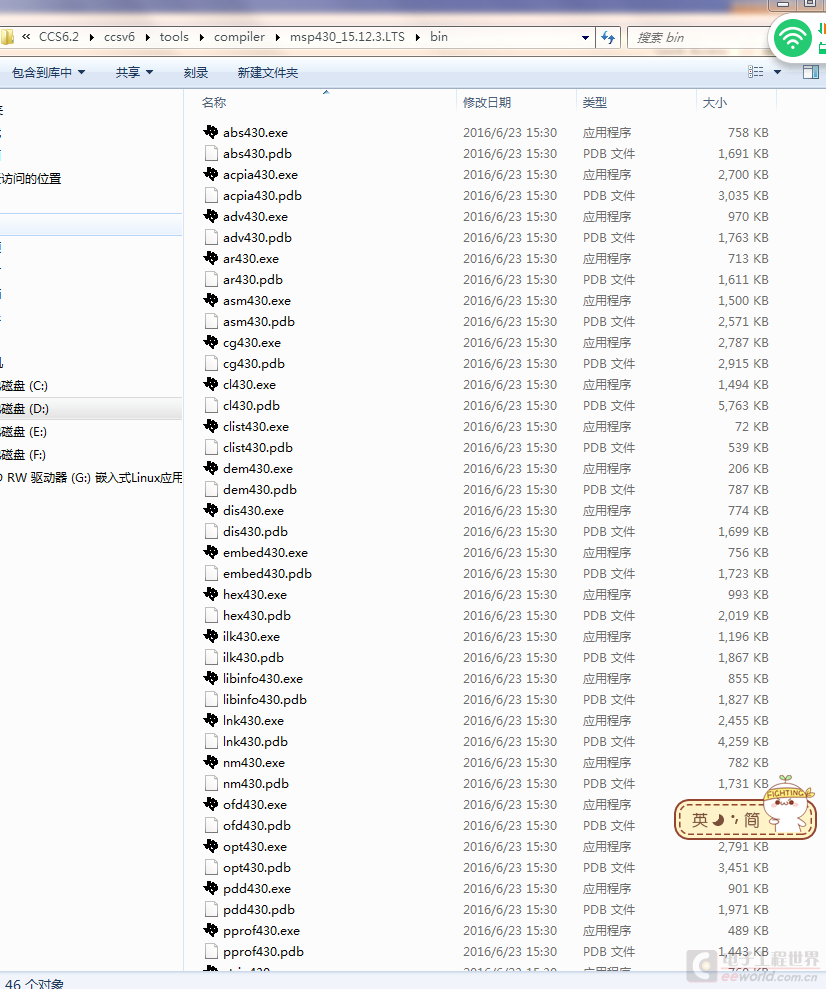Viewport: 826px width, 989px height.
Task: Sort files by 大小 column header
Action: click(x=714, y=102)
